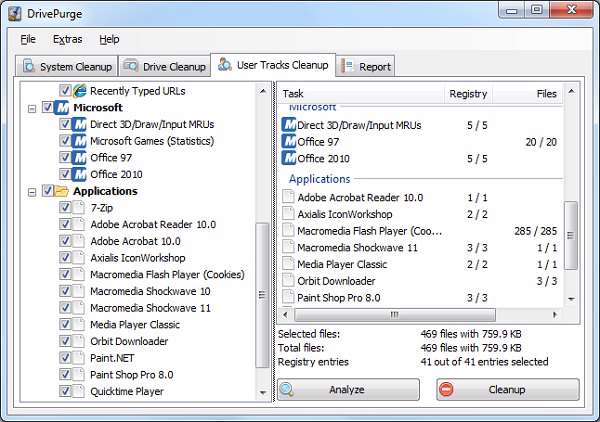Select Macromedia Shockwave 11 in the left tree
This screenshot has width=600, height=422.
(150, 308)
